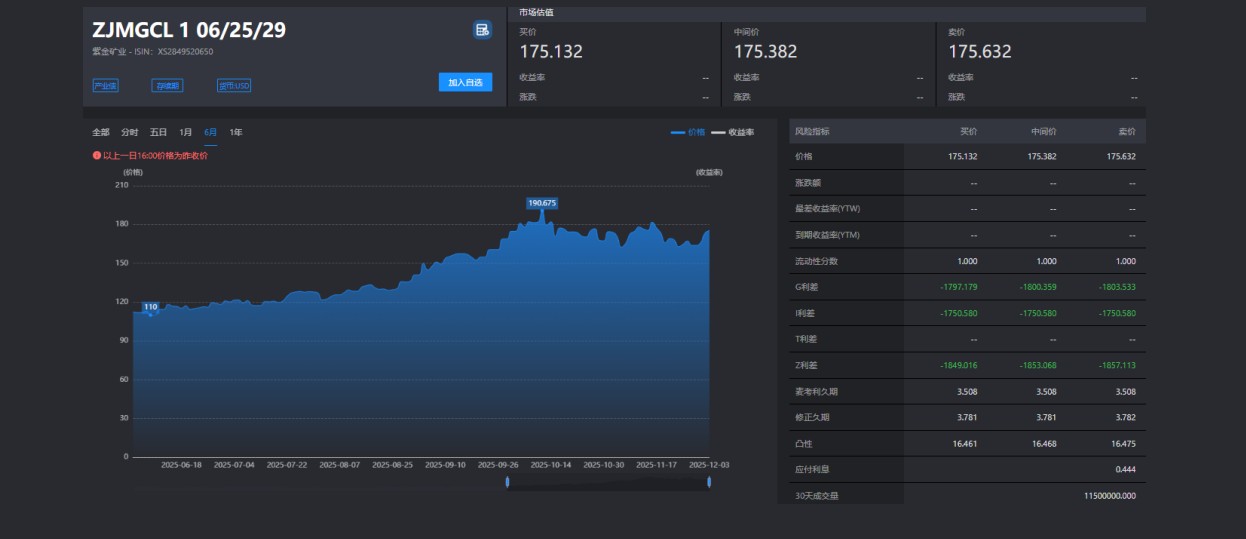Click the right handle of chart zoom slider
The width and height of the screenshot is (1246, 539).
coord(709,482)
